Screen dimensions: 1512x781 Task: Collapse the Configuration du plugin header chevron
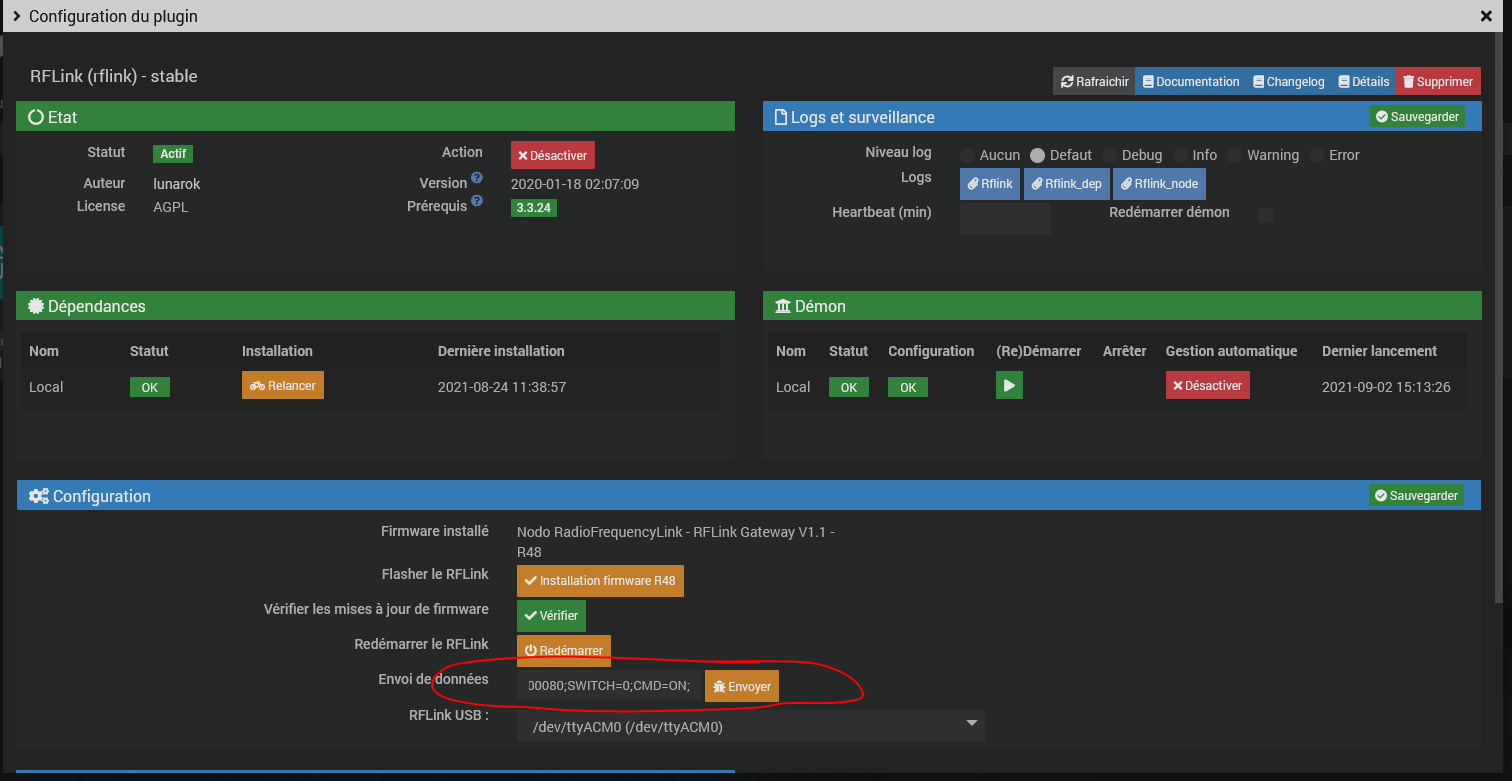(17, 16)
